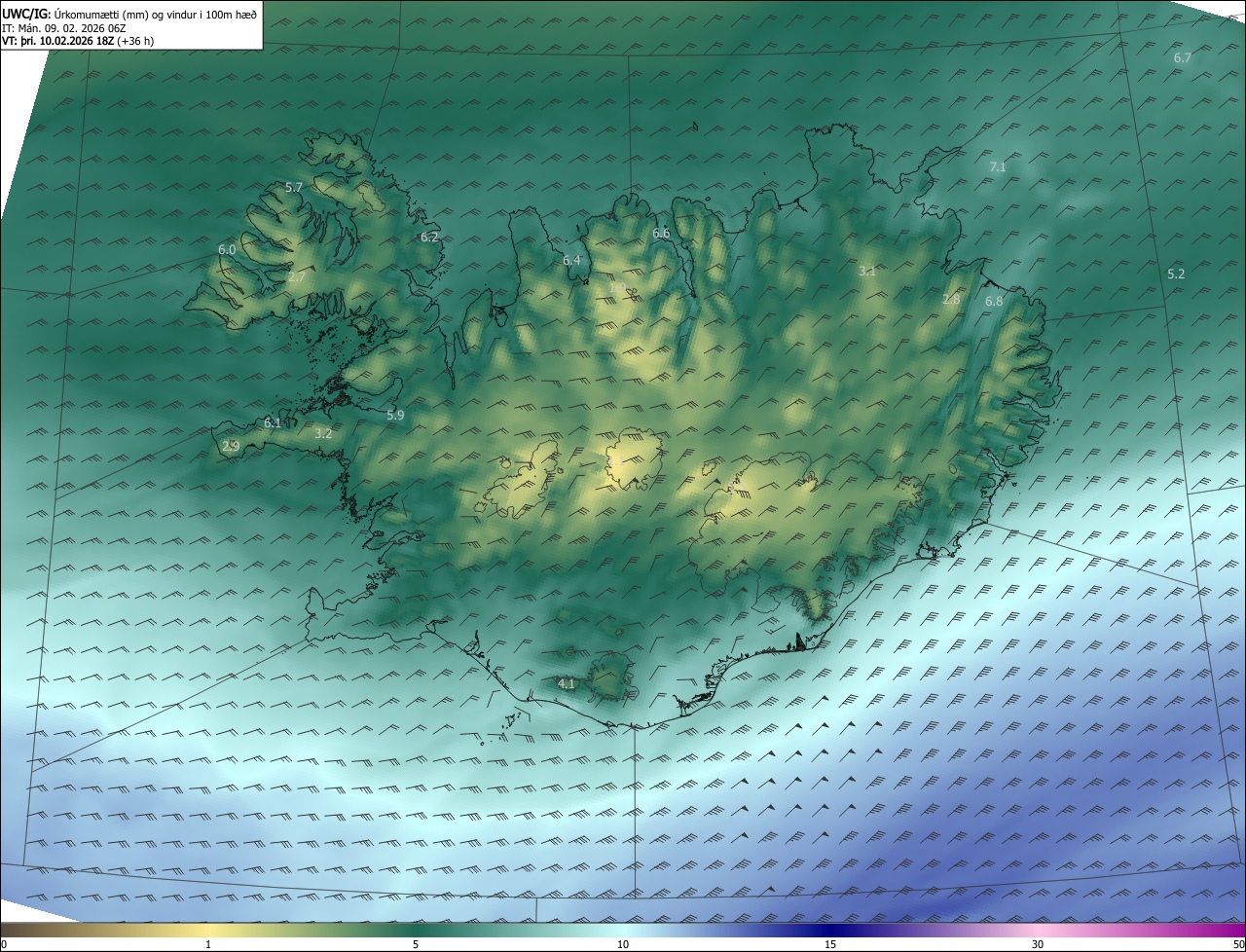1246x952 pixels.
Task: Click the title 'UWC/IG: Úrkomumætti (mm) og vindur' line
Action: pyautogui.click(x=129, y=15)
